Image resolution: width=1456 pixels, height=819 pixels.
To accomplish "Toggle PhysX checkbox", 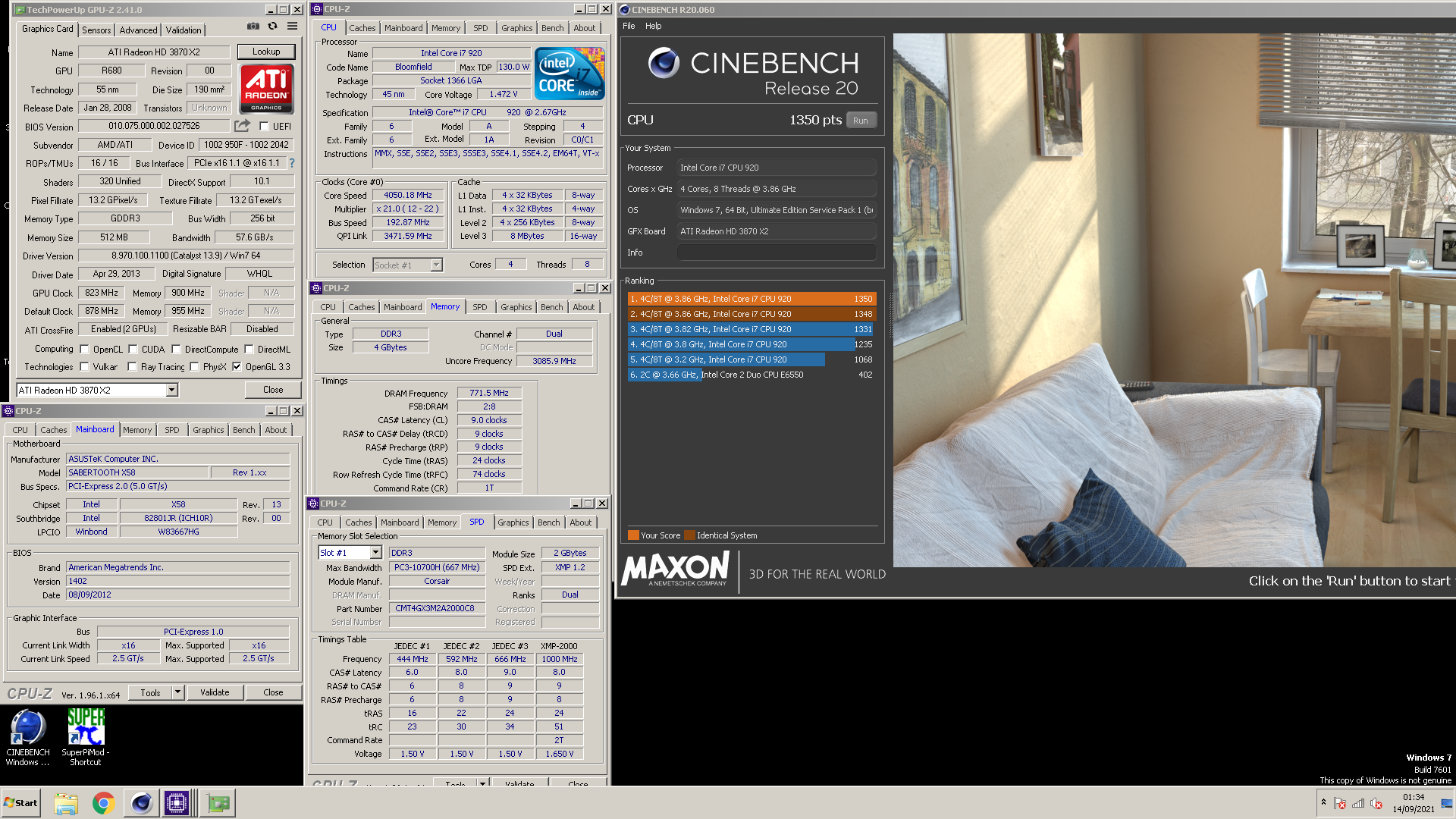I will click(194, 367).
